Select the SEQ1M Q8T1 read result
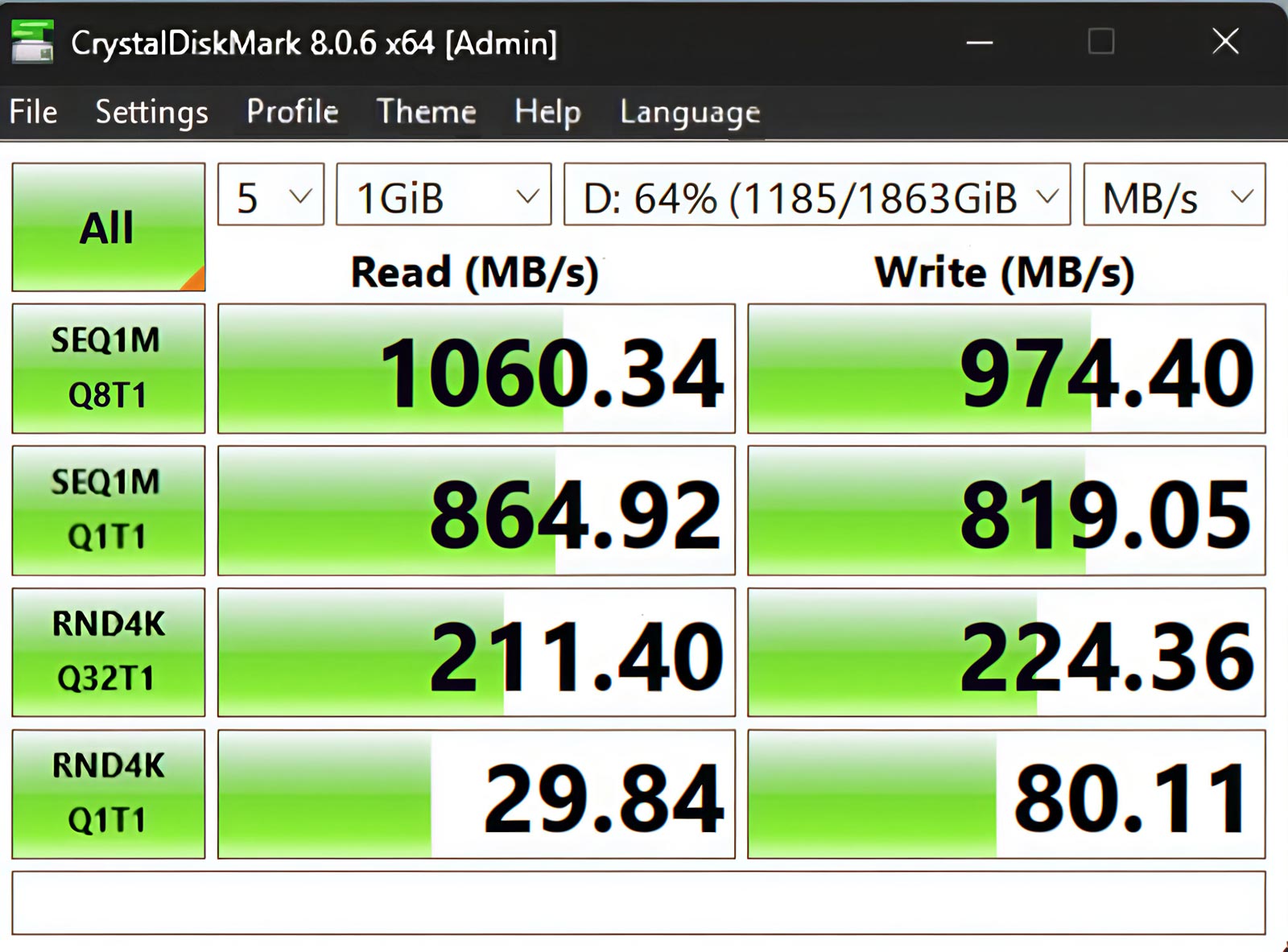 click(475, 368)
